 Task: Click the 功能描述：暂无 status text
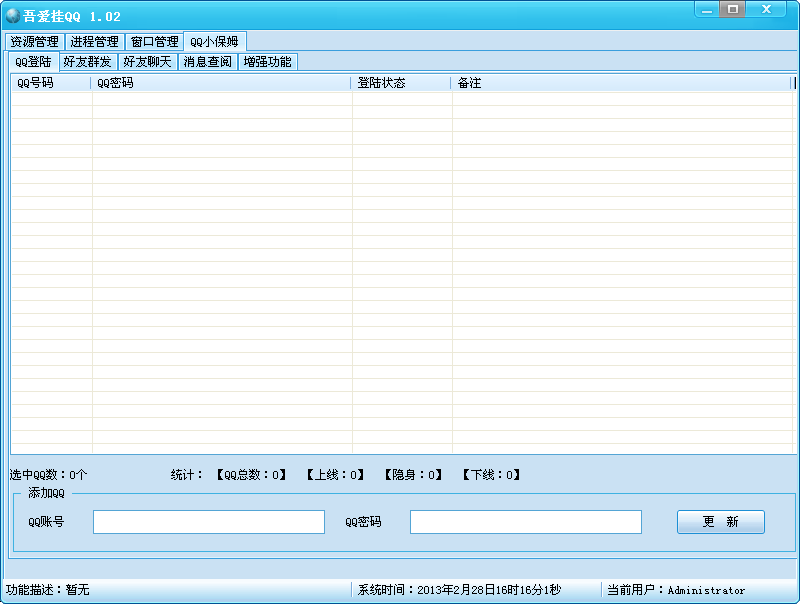tap(47, 590)
